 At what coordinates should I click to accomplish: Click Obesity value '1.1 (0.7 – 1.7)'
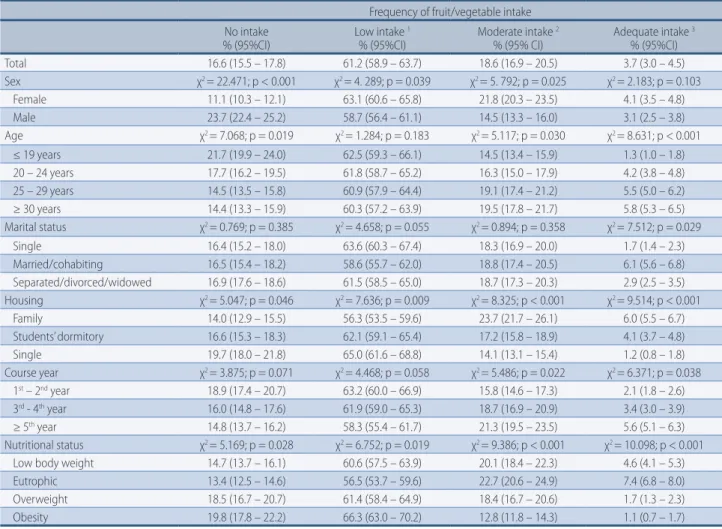click(x=654, y=517)
